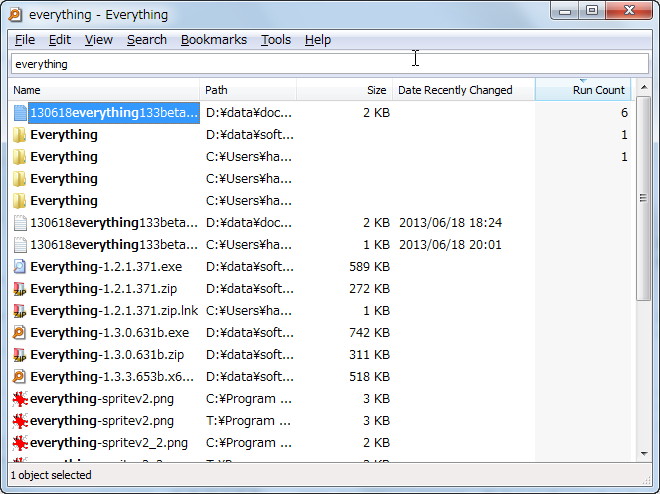This screenshot has width=660, height=494.
Task: Select Everything-1.3.0.631b.zip file name
Action: click(107, 355)
